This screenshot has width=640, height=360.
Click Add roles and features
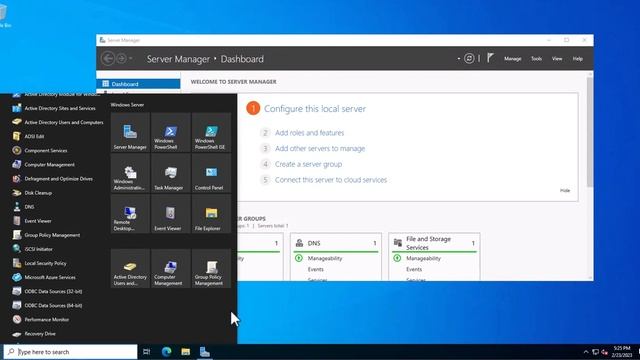click(x=309, y=133)
